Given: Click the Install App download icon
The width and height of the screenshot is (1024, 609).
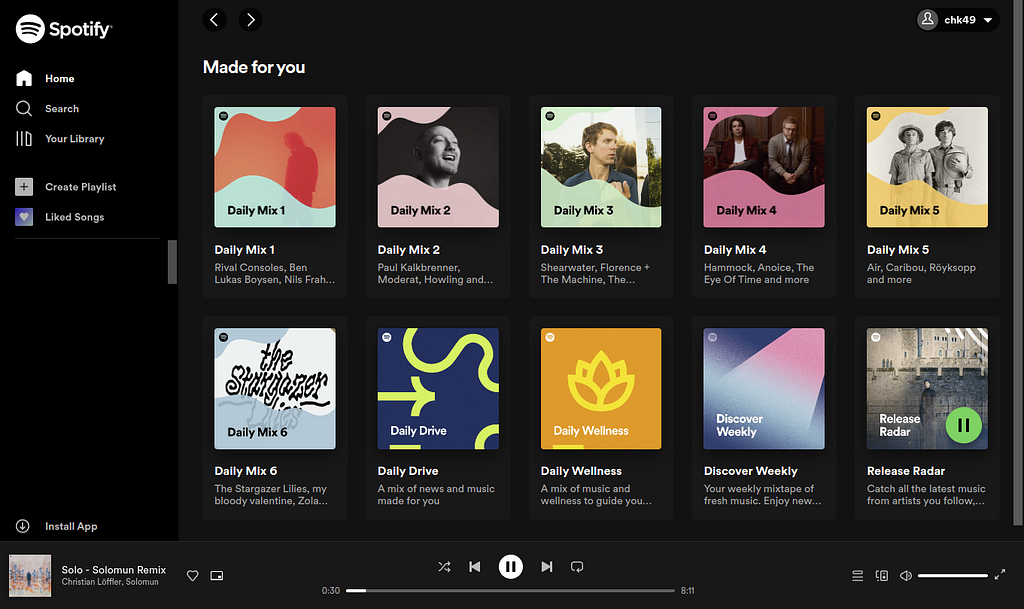Looking at the screenshot, I should click(23, 526).
